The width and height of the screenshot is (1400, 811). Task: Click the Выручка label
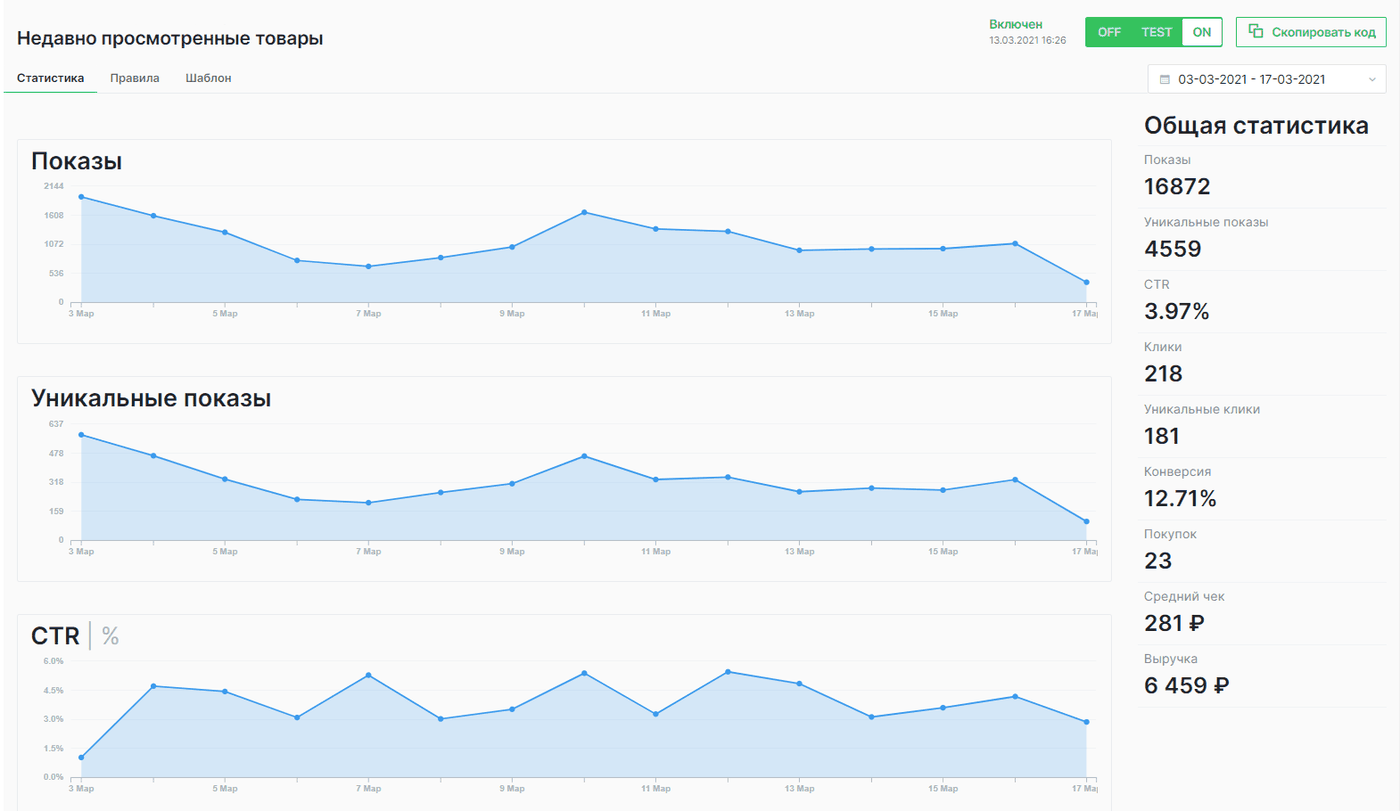coord(1171,659)
